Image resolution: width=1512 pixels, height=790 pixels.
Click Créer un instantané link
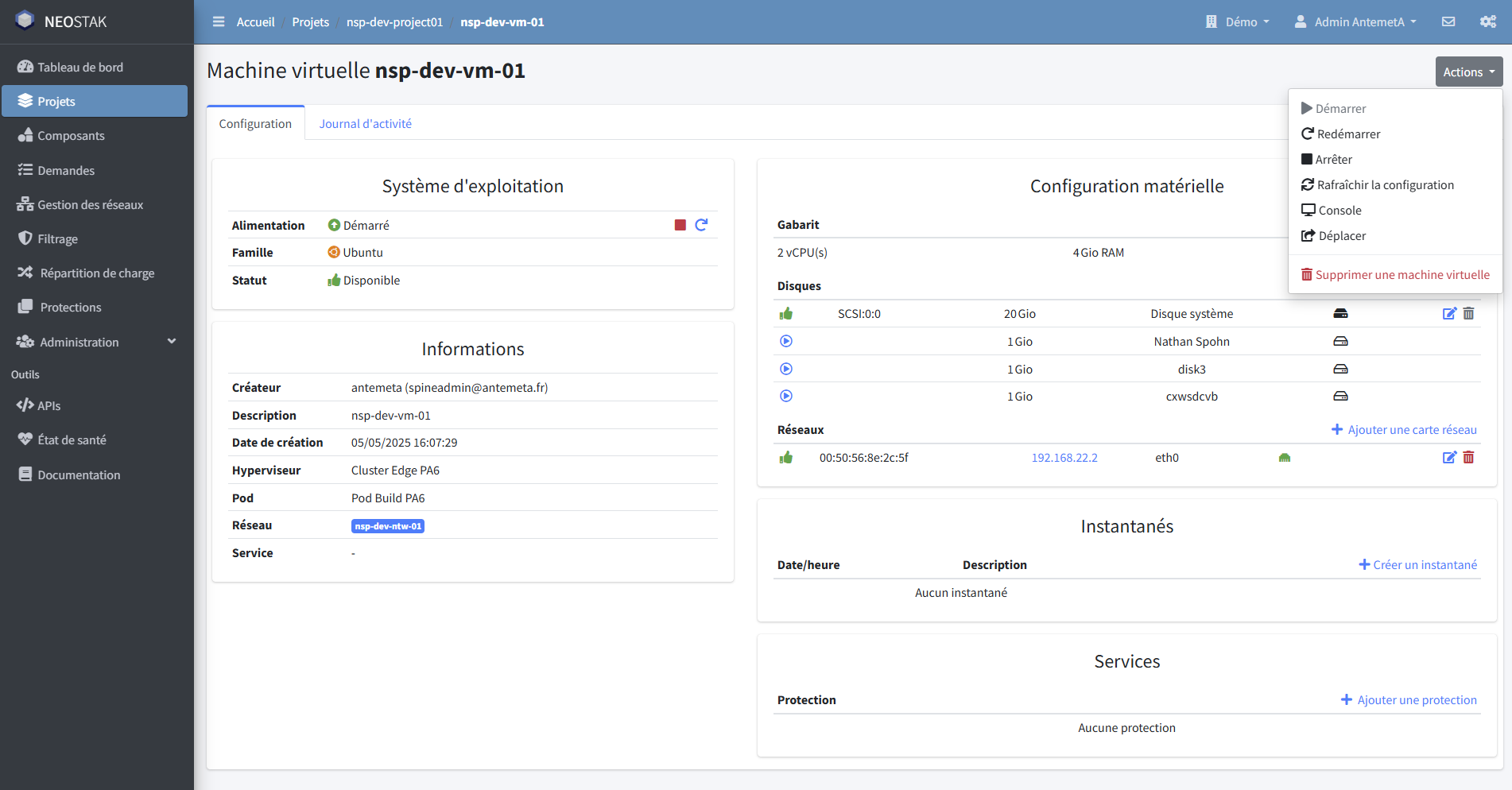[x=1417, y=564]
